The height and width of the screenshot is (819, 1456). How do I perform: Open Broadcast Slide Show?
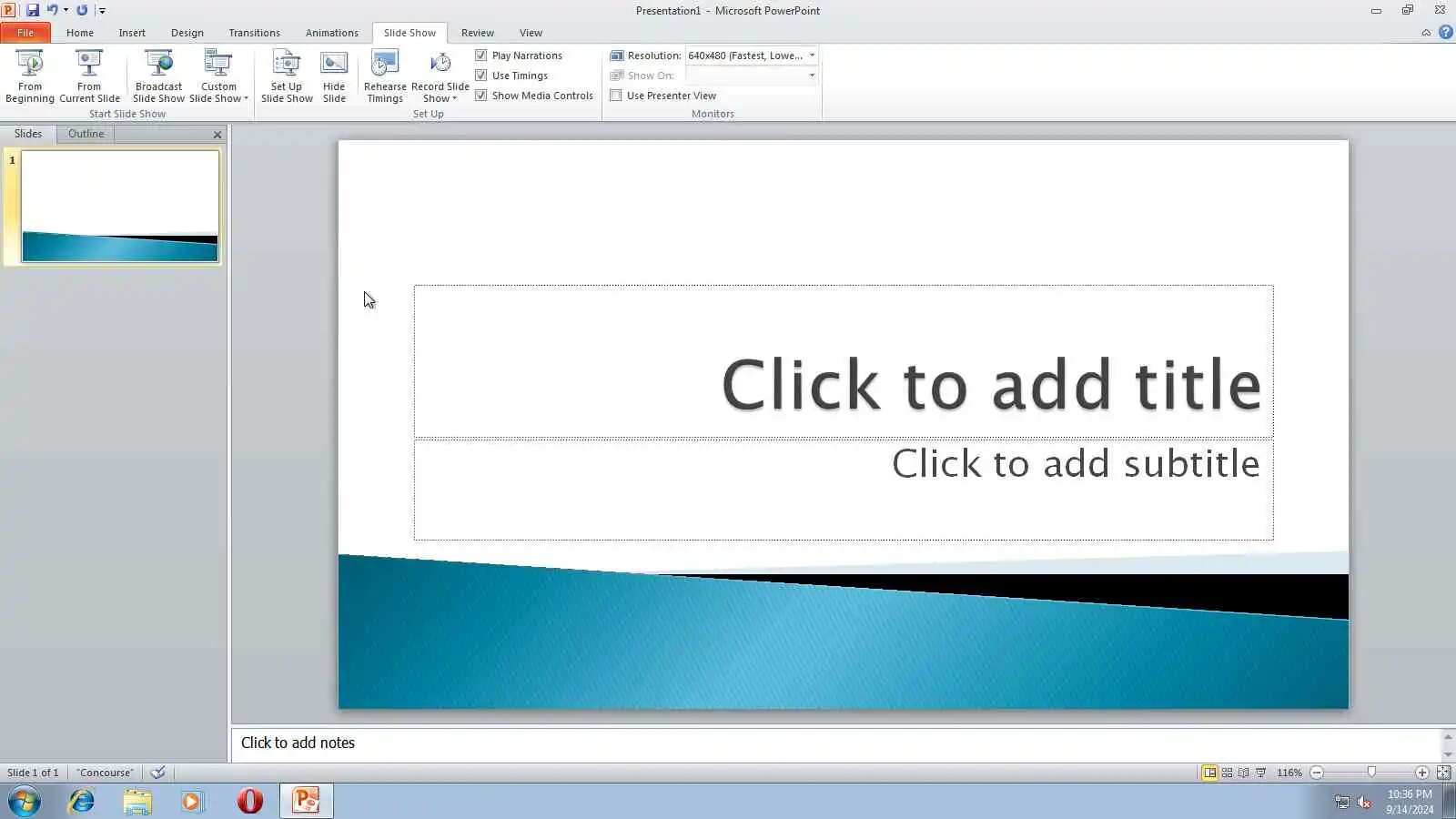tap(158, 76)
